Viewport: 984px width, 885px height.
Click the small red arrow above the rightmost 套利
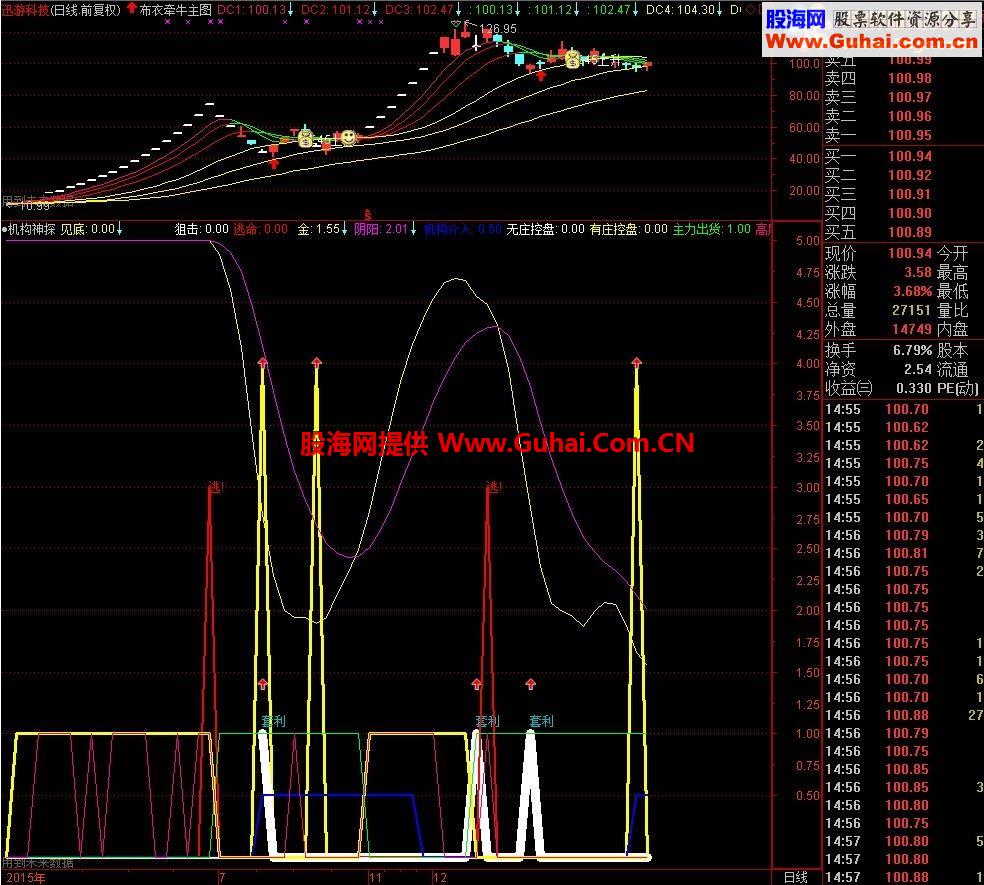(531, 684)
